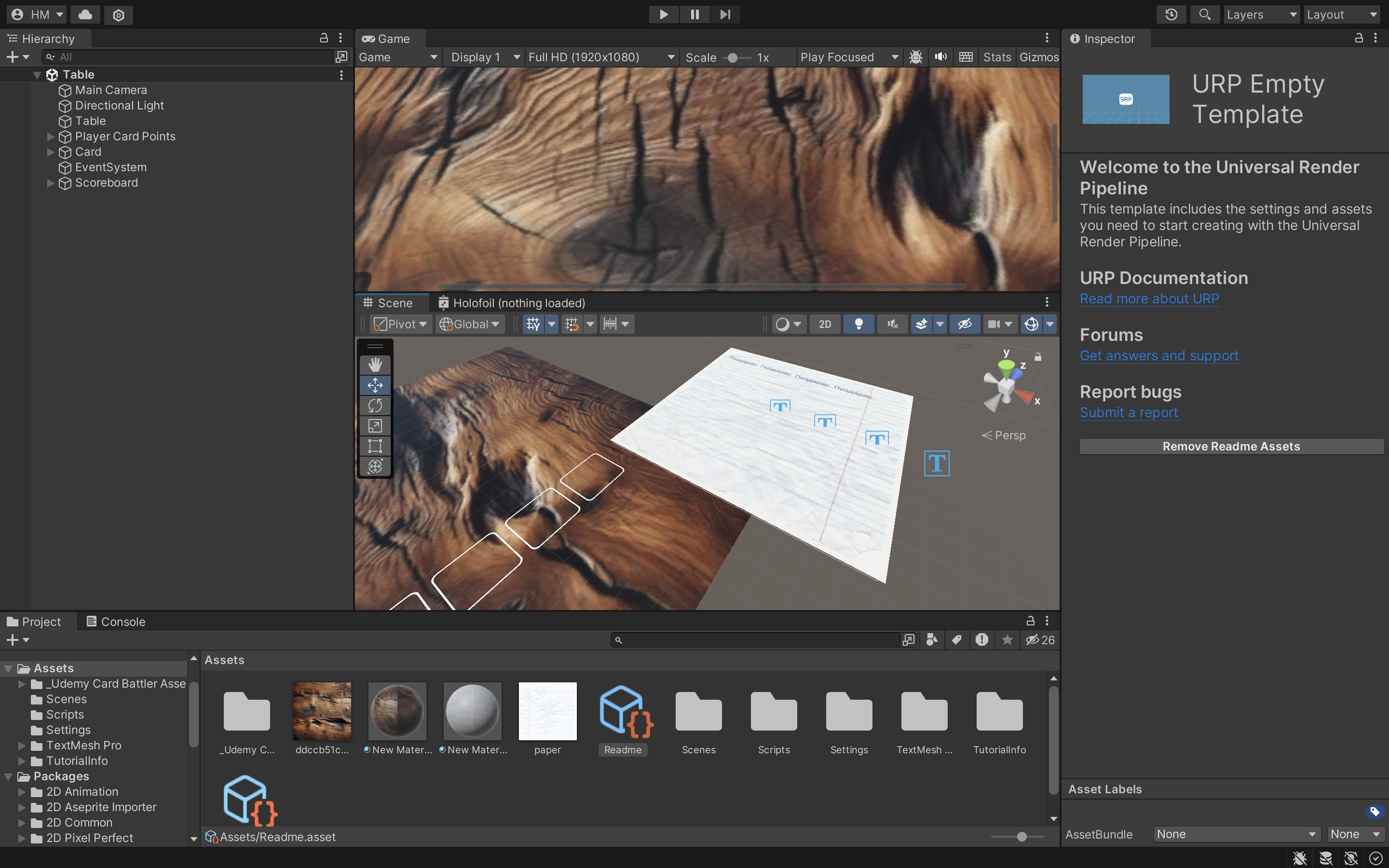
Task: Click the Game view Scale slider
Action: click(x=733, y=57)
